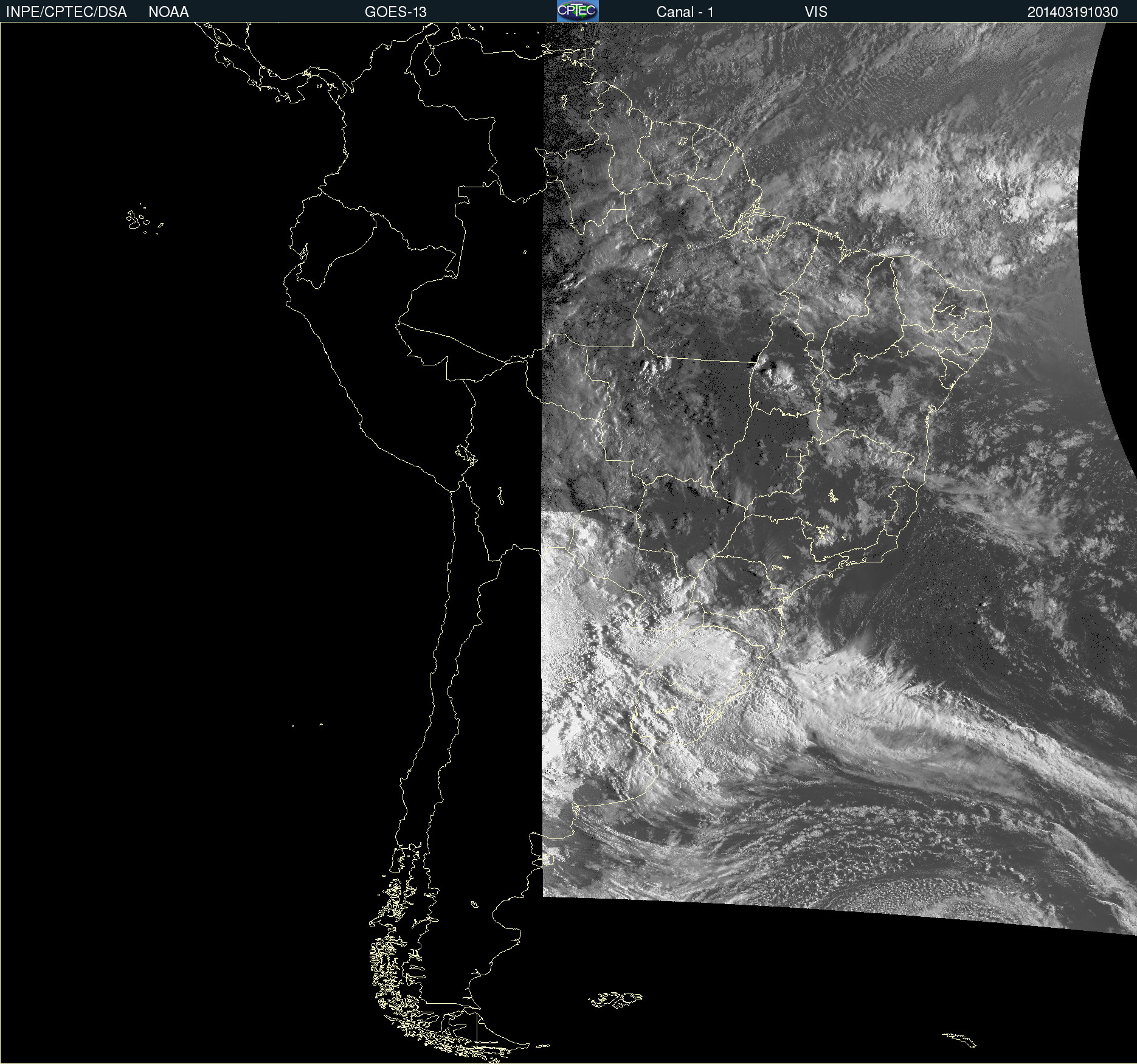This screenshot has height=1064, width=1137.
Task: Click the timestamp 201403191030
Action: (1073, 12)
